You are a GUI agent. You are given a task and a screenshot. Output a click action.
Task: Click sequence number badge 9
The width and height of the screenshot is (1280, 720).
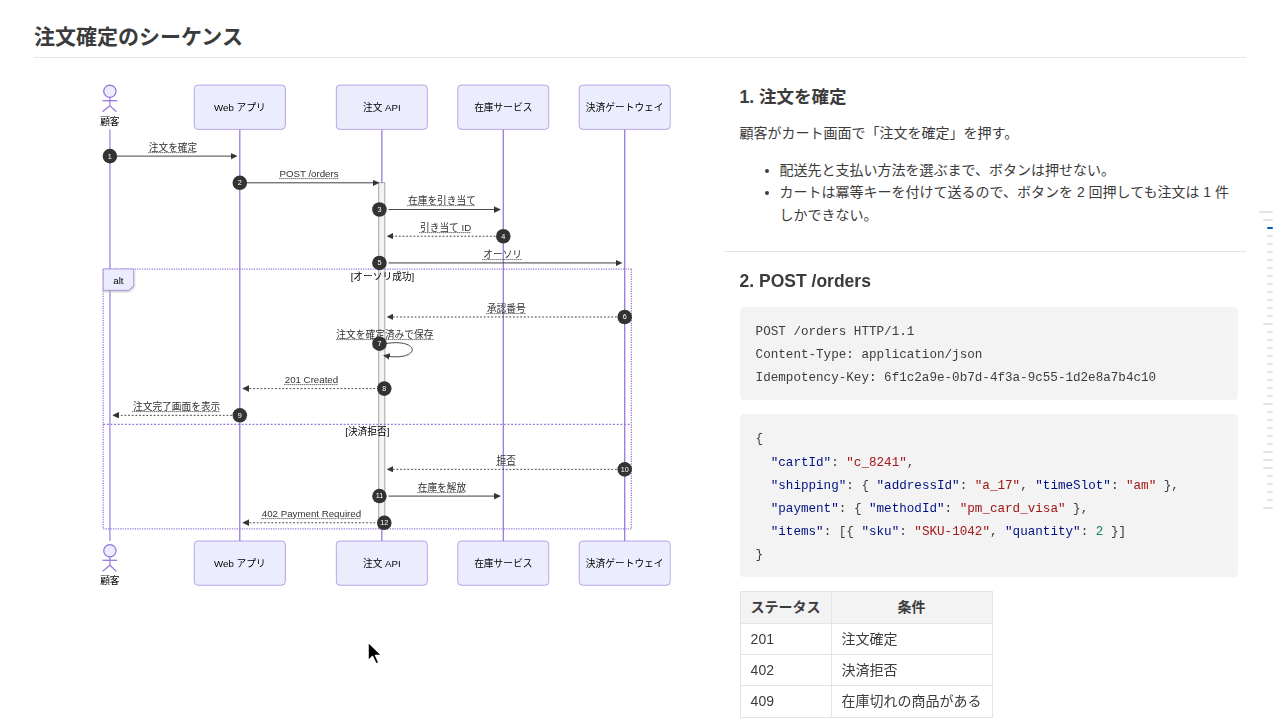(x=240, y=415)
